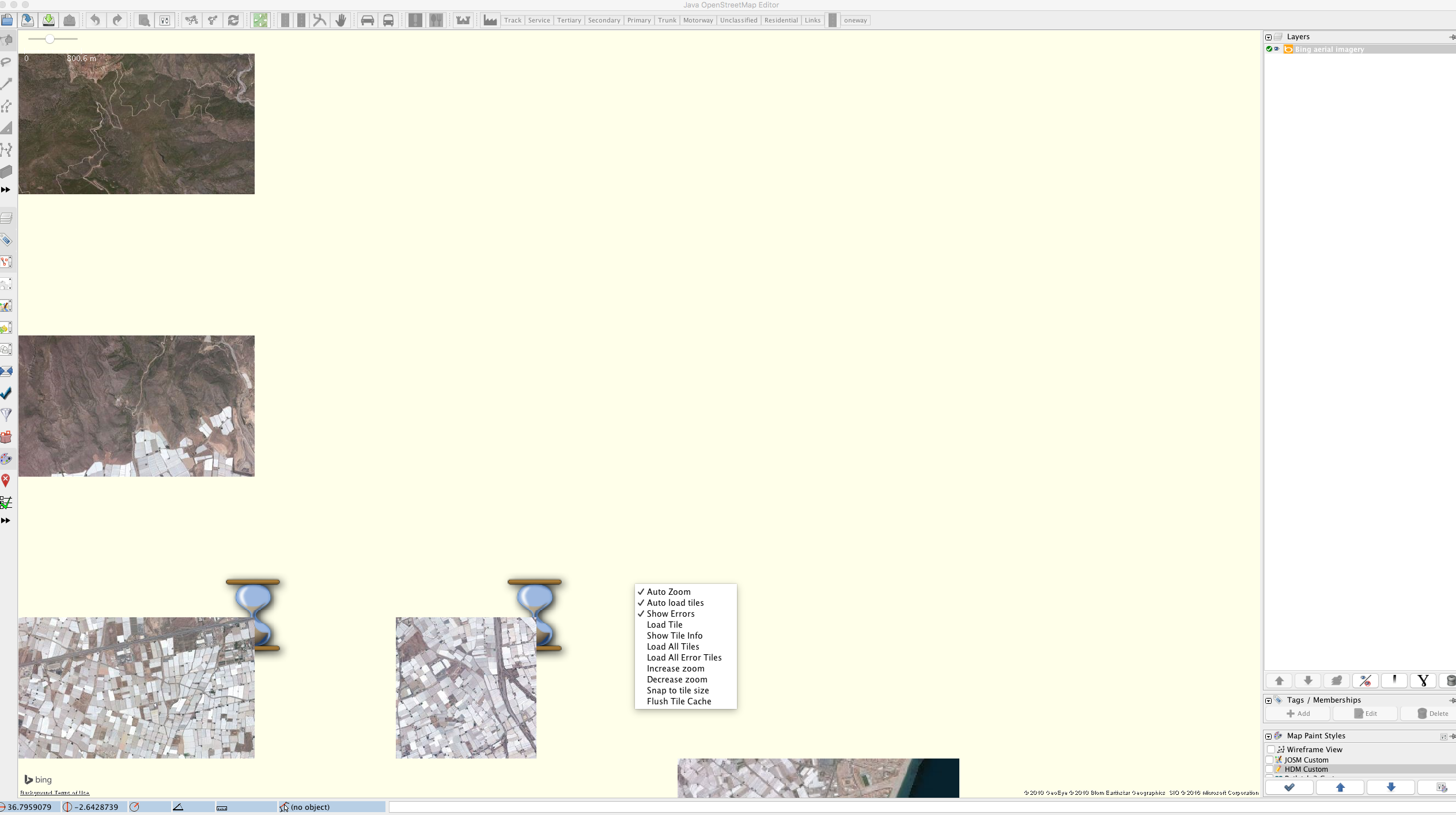The image size is (1456, 815).
Task: Click the Motorway preset button
Action: [x=698, y=20]
